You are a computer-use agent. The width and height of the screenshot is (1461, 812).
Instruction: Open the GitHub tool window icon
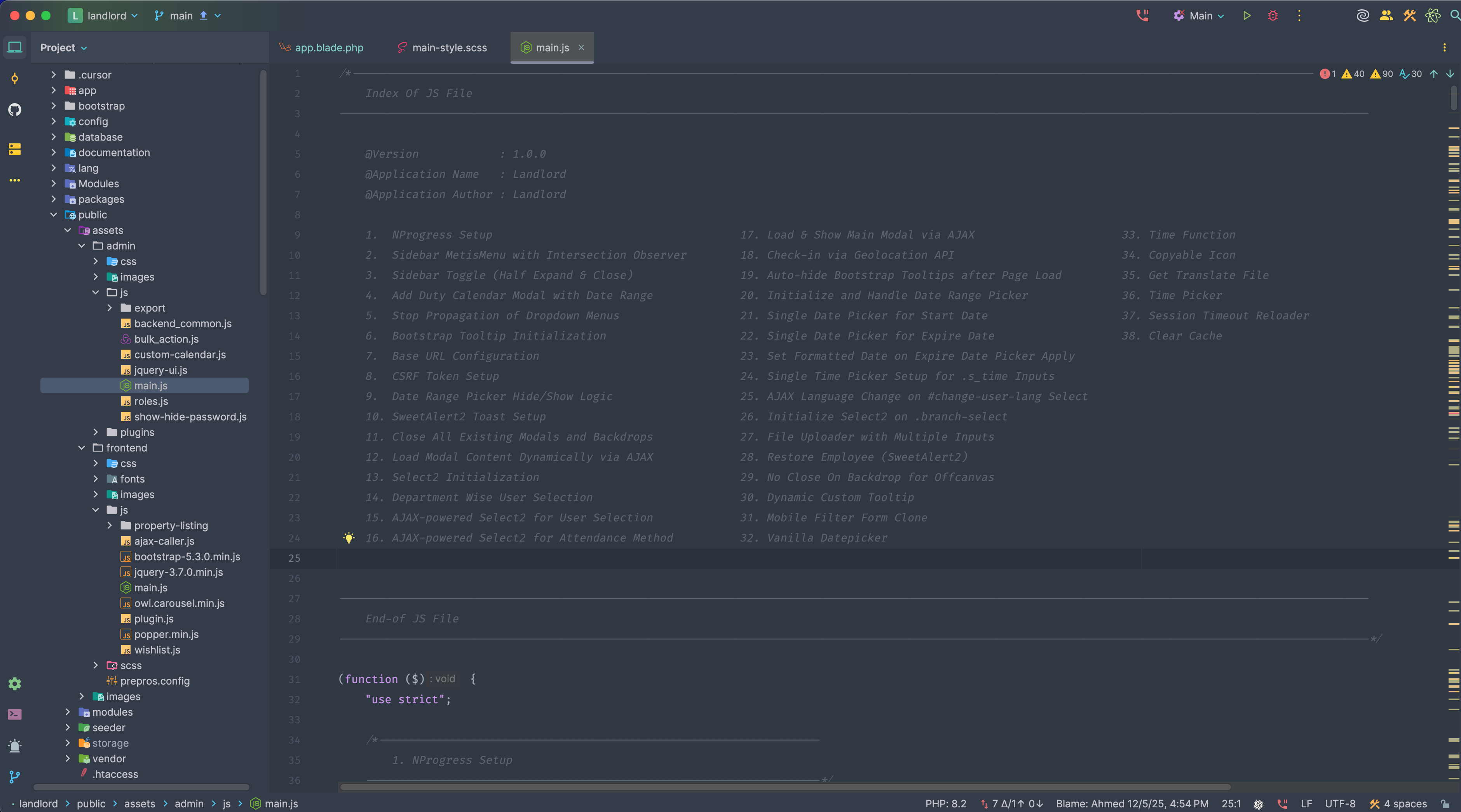15,110
